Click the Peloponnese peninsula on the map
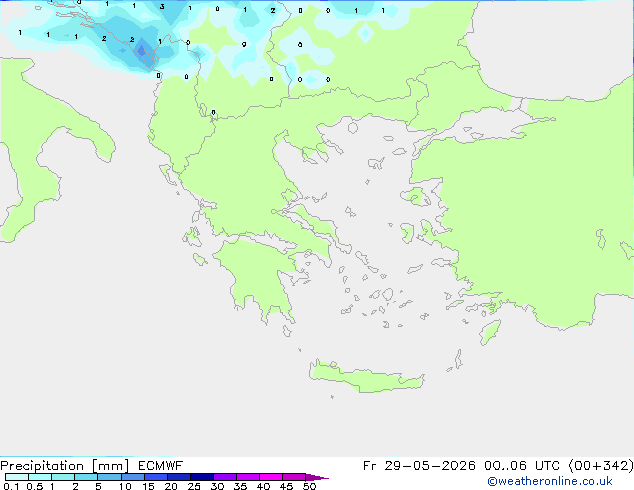 coord(259,277)
